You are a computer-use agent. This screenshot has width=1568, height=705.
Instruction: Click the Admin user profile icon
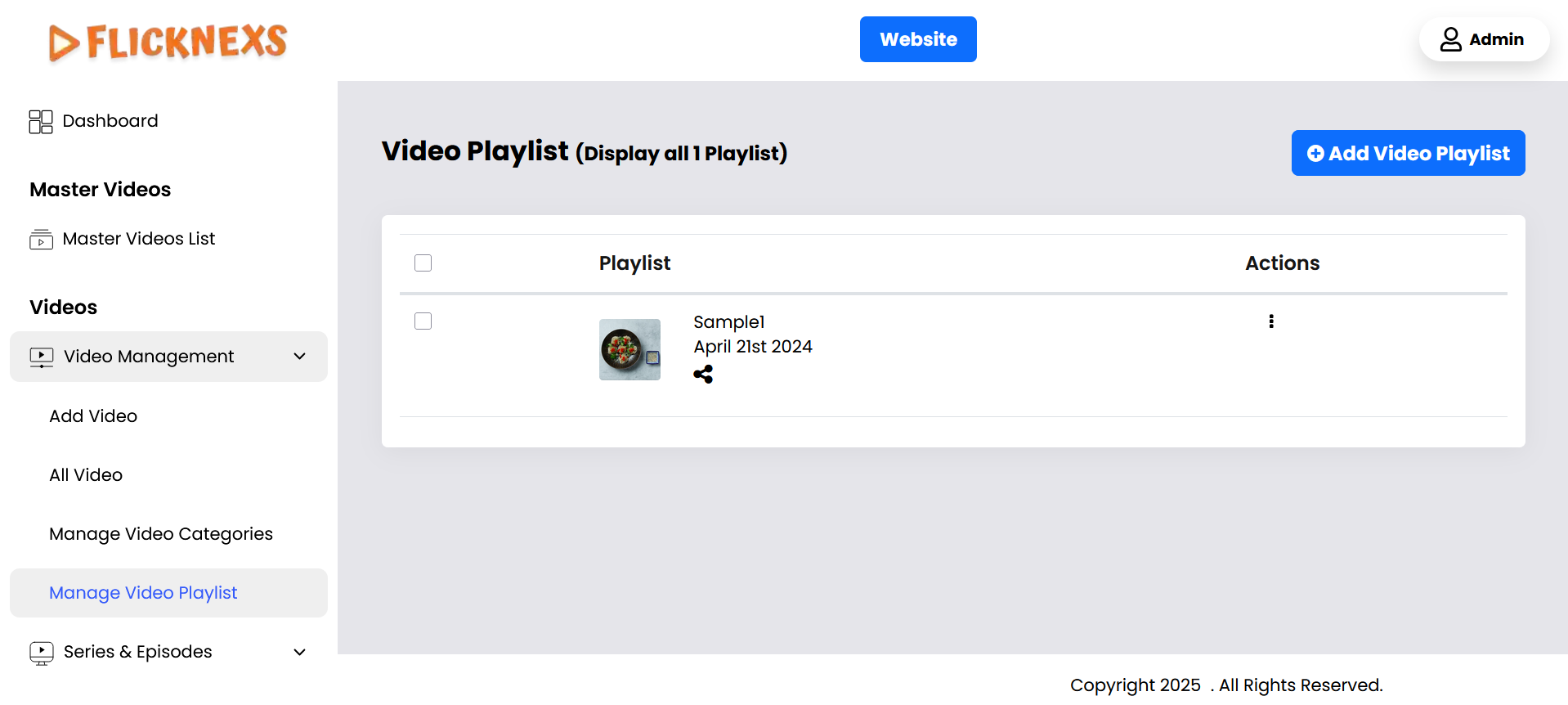coord(1450,39)
